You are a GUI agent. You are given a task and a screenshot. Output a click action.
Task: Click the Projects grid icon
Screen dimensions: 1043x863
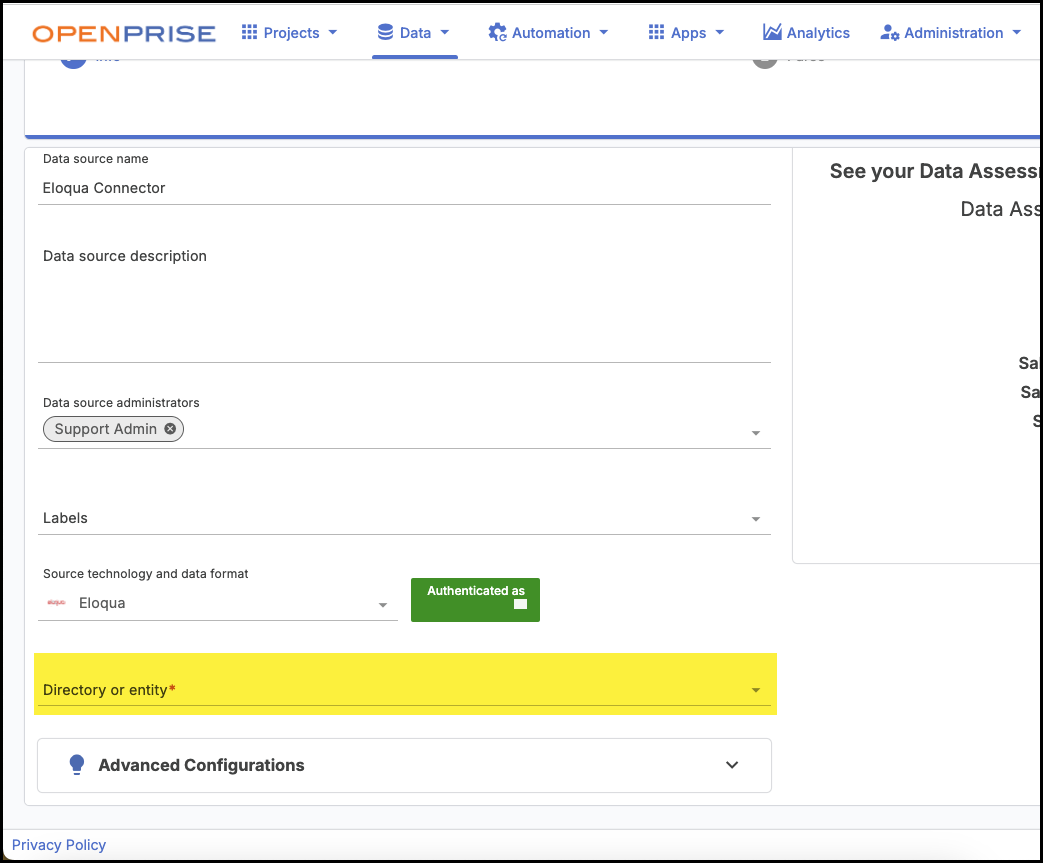249,32
